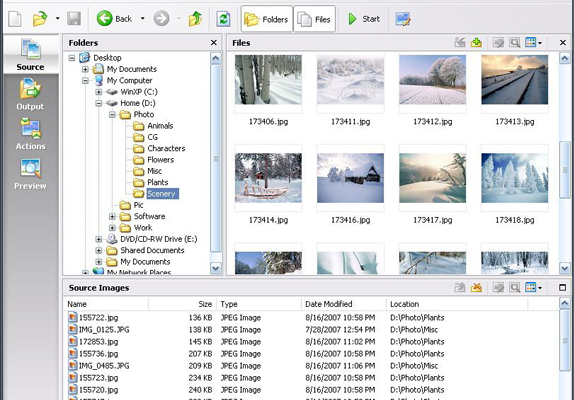
Task: Click the refresh icon in toolbar
Action: pyautogui.click(x=223, y=19)
